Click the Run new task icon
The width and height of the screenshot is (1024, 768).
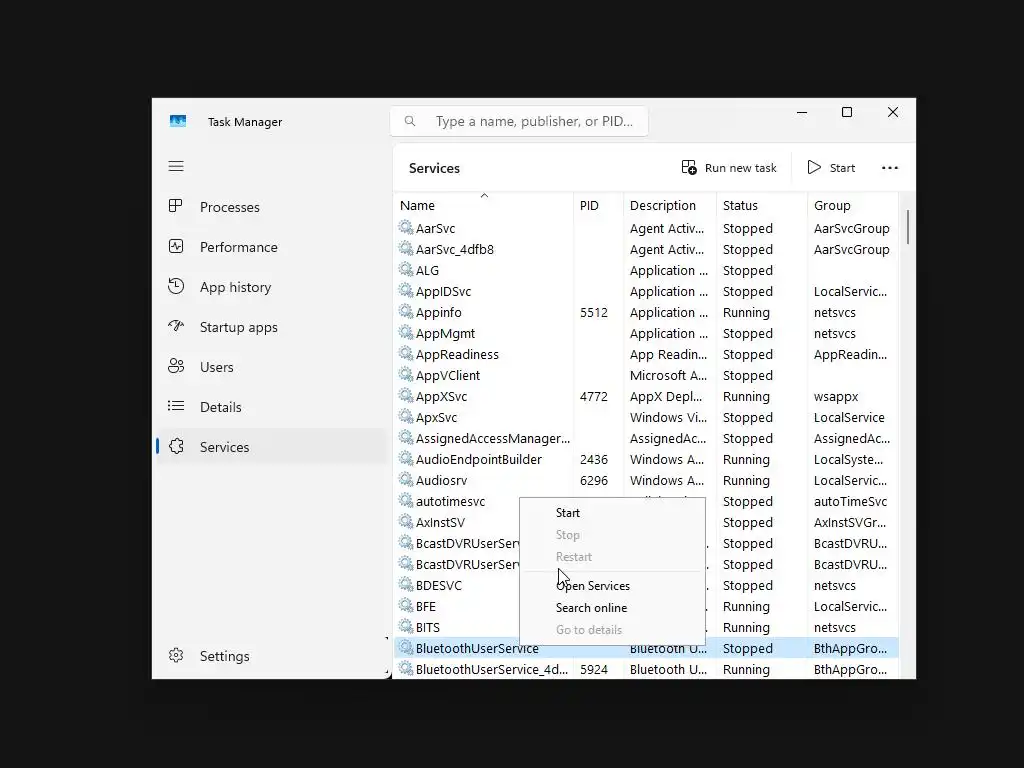point(689,168)
